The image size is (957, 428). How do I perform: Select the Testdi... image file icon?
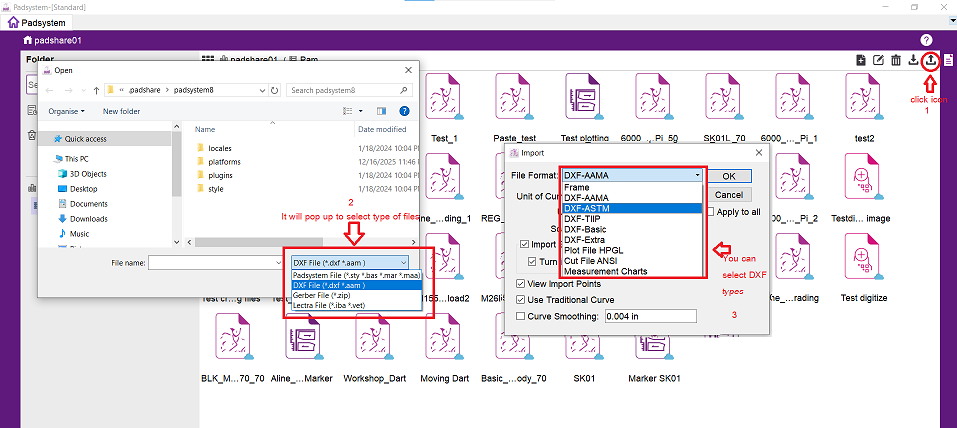[x=863, y=175]
